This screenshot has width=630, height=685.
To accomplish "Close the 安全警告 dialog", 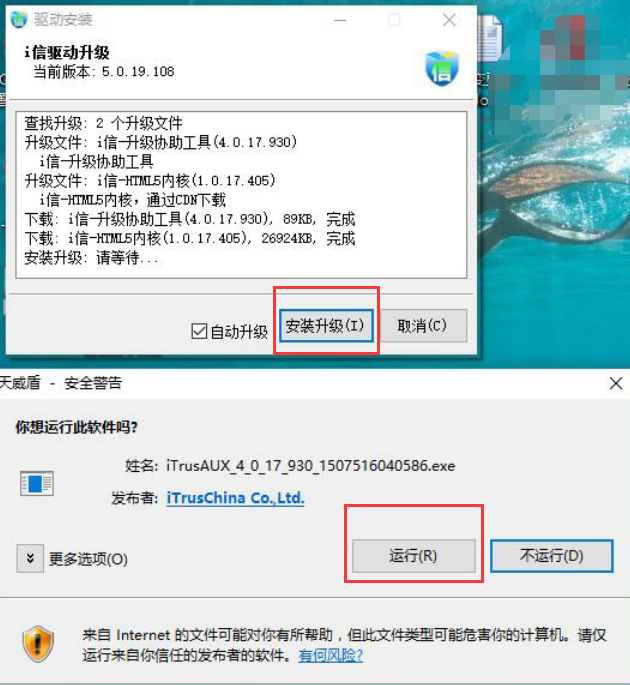I will pos(616,384).
